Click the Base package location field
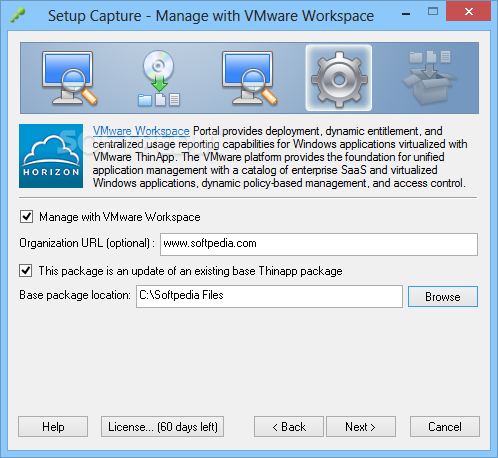The height and width of the screenshot is (458, 498). tap(269, 296)
